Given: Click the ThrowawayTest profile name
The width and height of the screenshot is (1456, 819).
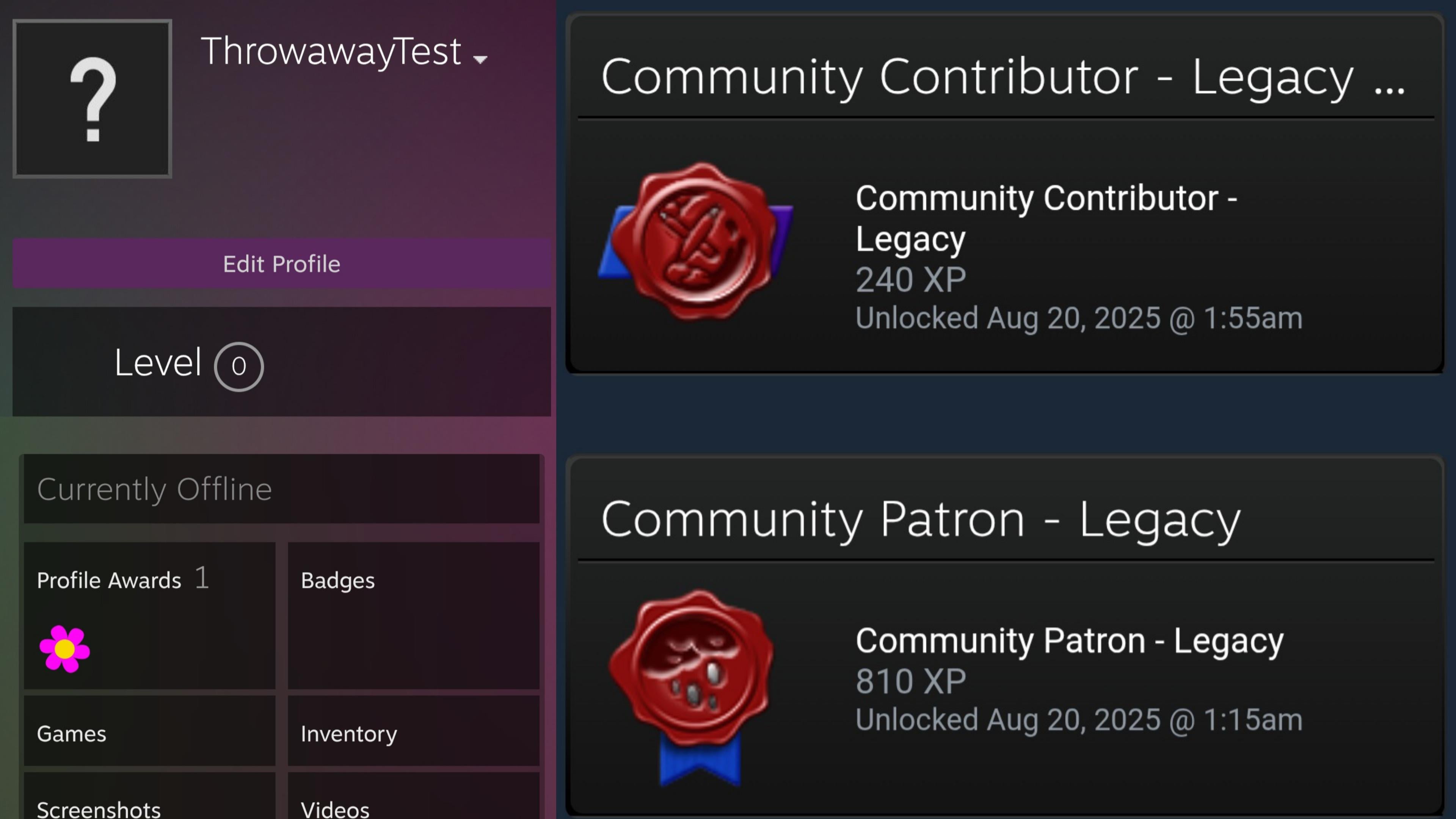Looking at the screenshot, I should (x=331, y=52).
